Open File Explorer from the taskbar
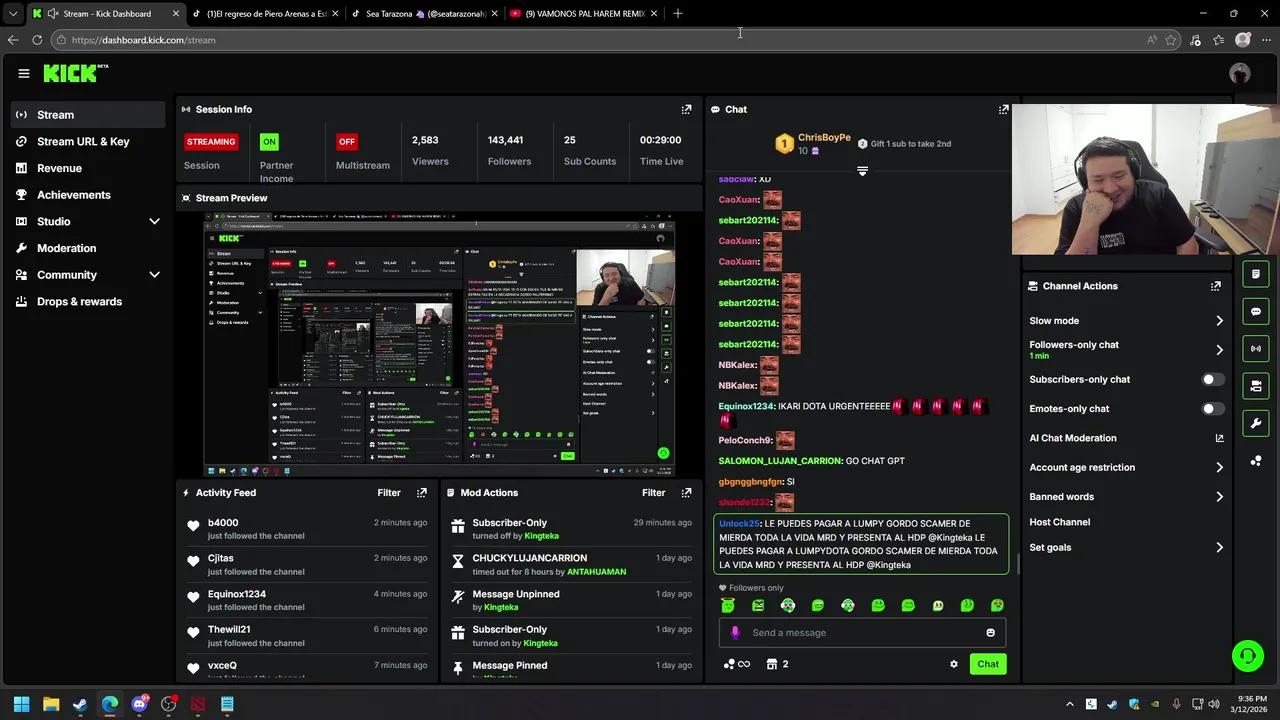 coord(51,704)
